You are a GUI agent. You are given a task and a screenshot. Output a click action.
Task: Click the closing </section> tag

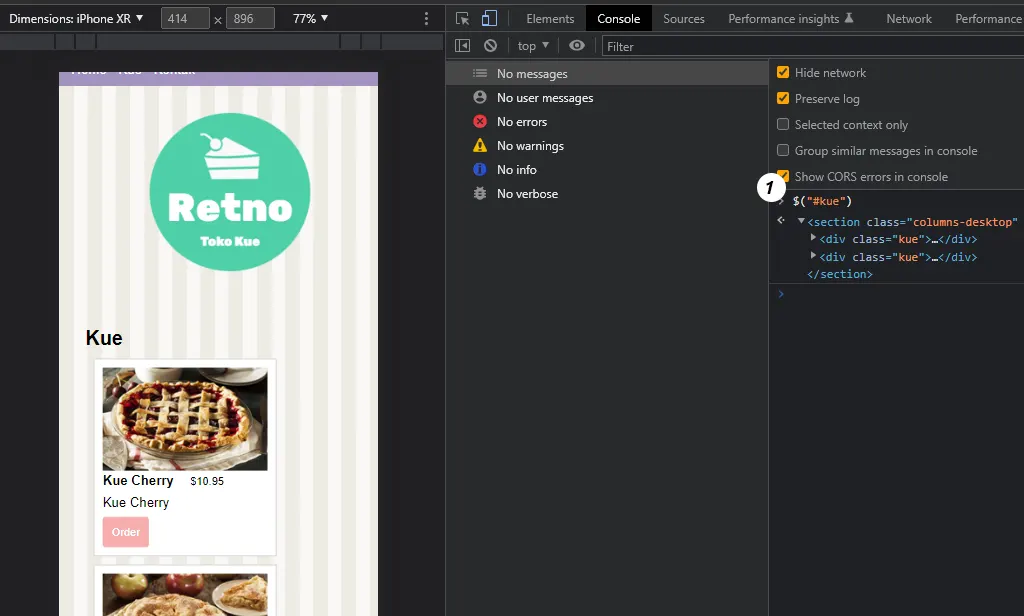pyautogui.click(x=839, y=274)
